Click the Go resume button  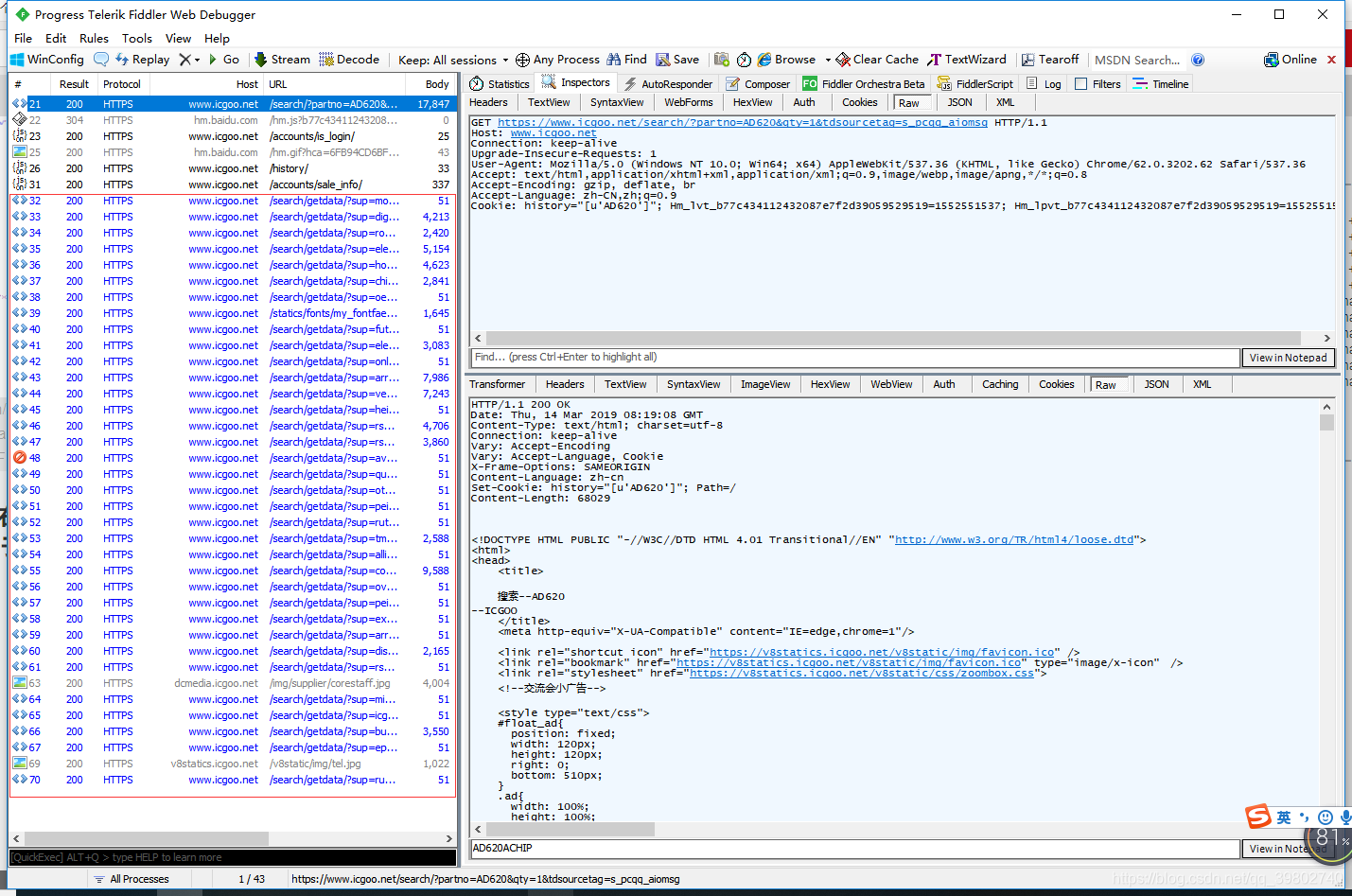pos(223,60)
